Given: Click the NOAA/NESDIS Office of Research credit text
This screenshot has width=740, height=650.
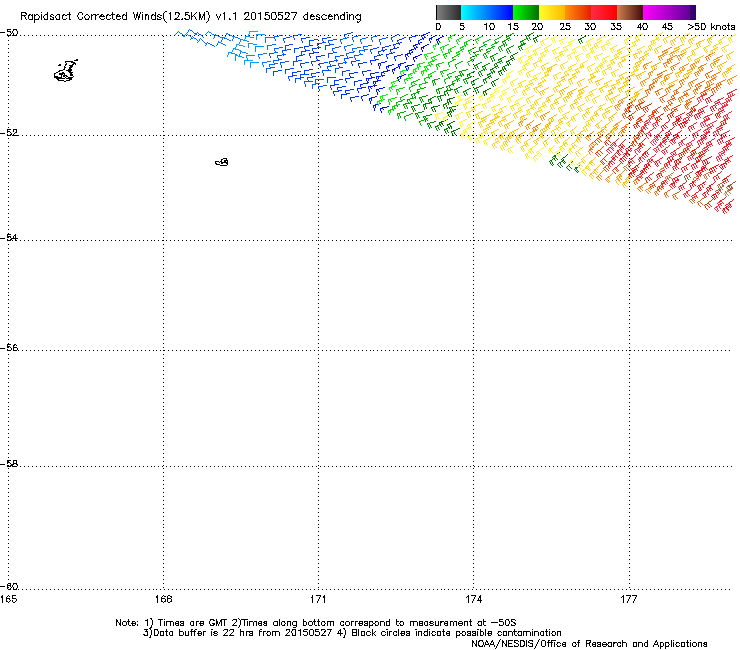Looking at the screenshot, I should 589,644.
